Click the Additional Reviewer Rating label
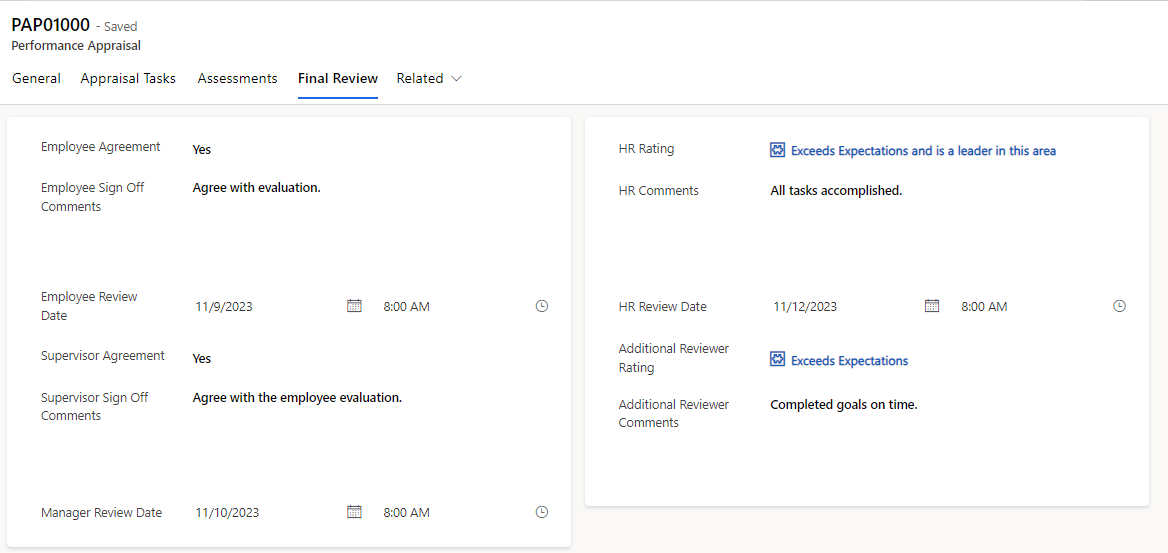 (x=674, y=358)
